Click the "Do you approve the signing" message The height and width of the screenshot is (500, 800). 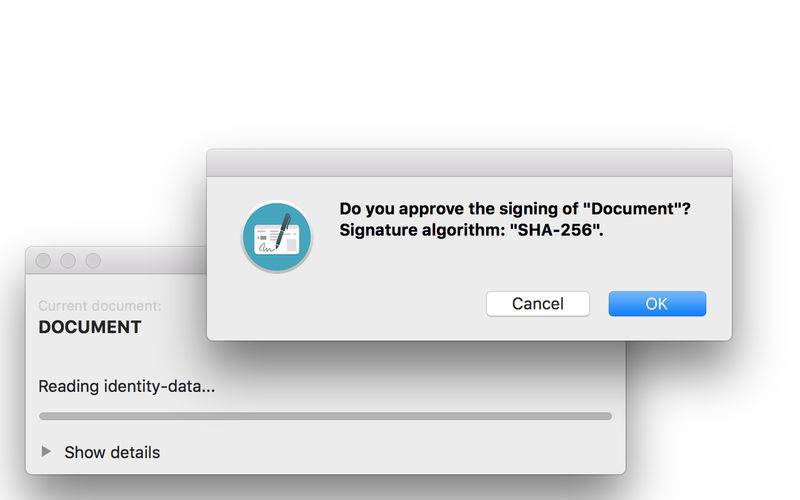[x=515, y=209]
